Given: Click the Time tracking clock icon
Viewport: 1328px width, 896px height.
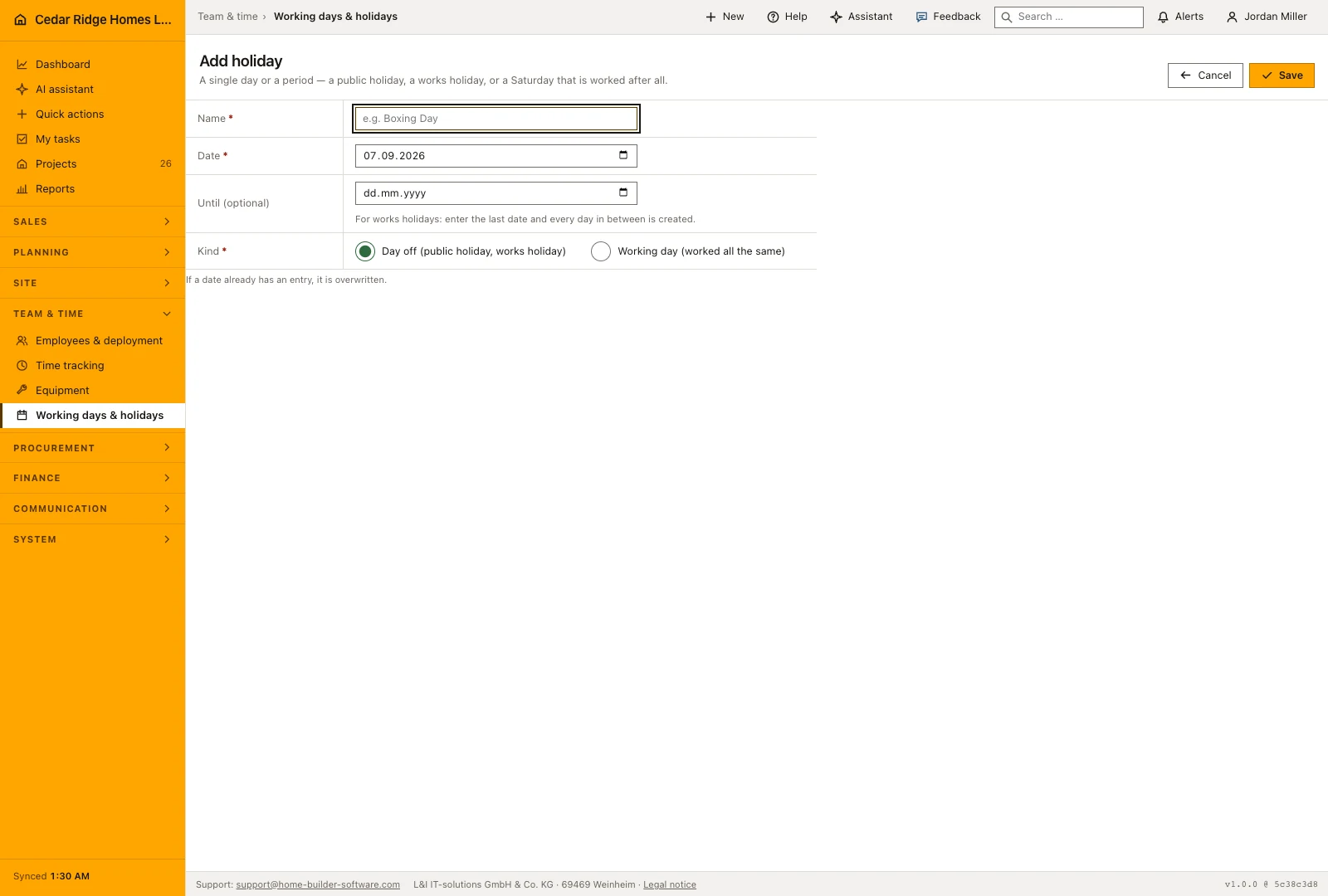Looking at the screenshot, I should coord(22,366).
